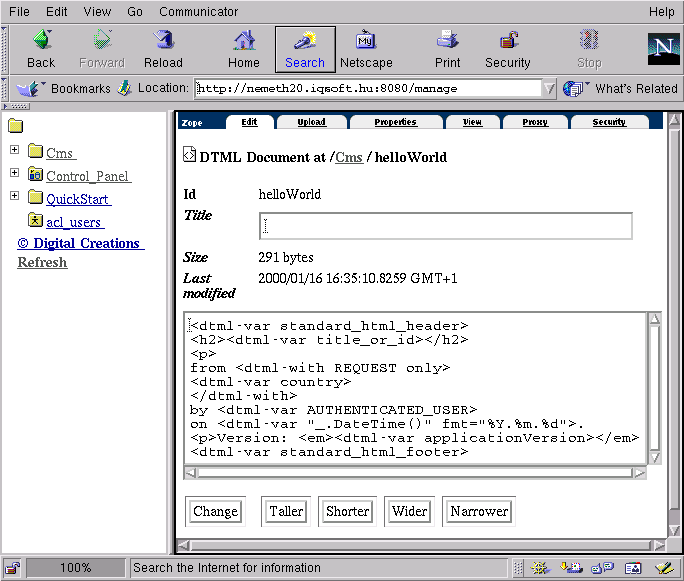The height and width of the screenshot is (581, 684).
Task: Click the acl_users user folder icon
Action: point(35,220)
